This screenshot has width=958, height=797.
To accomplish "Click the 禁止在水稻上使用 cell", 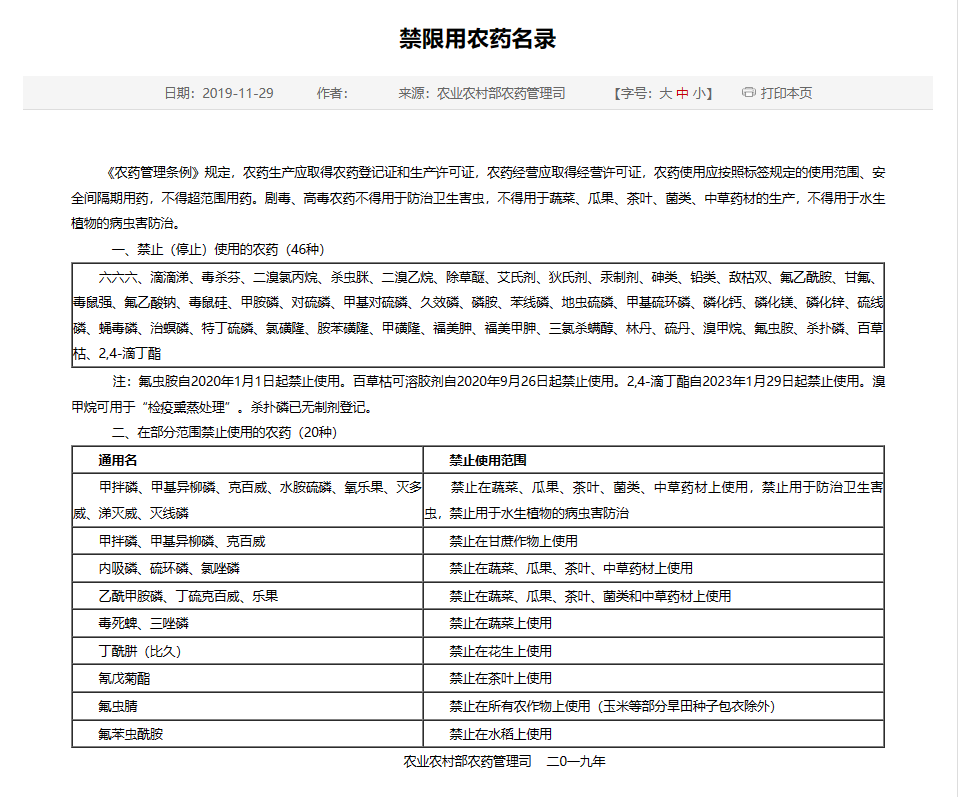I will (x=500, y=734).
